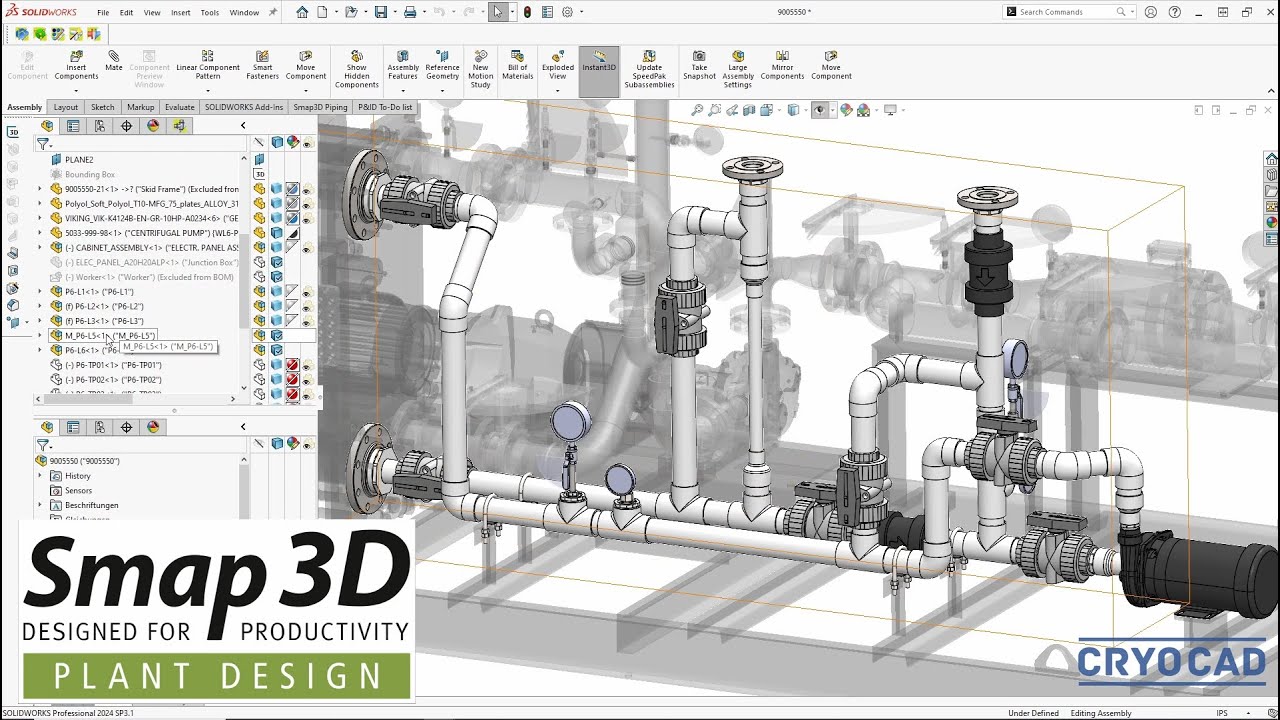Expand the M_P6-L5 assembly node
The width and height of the screenshot is (1280, 720).
coord(40,336)
